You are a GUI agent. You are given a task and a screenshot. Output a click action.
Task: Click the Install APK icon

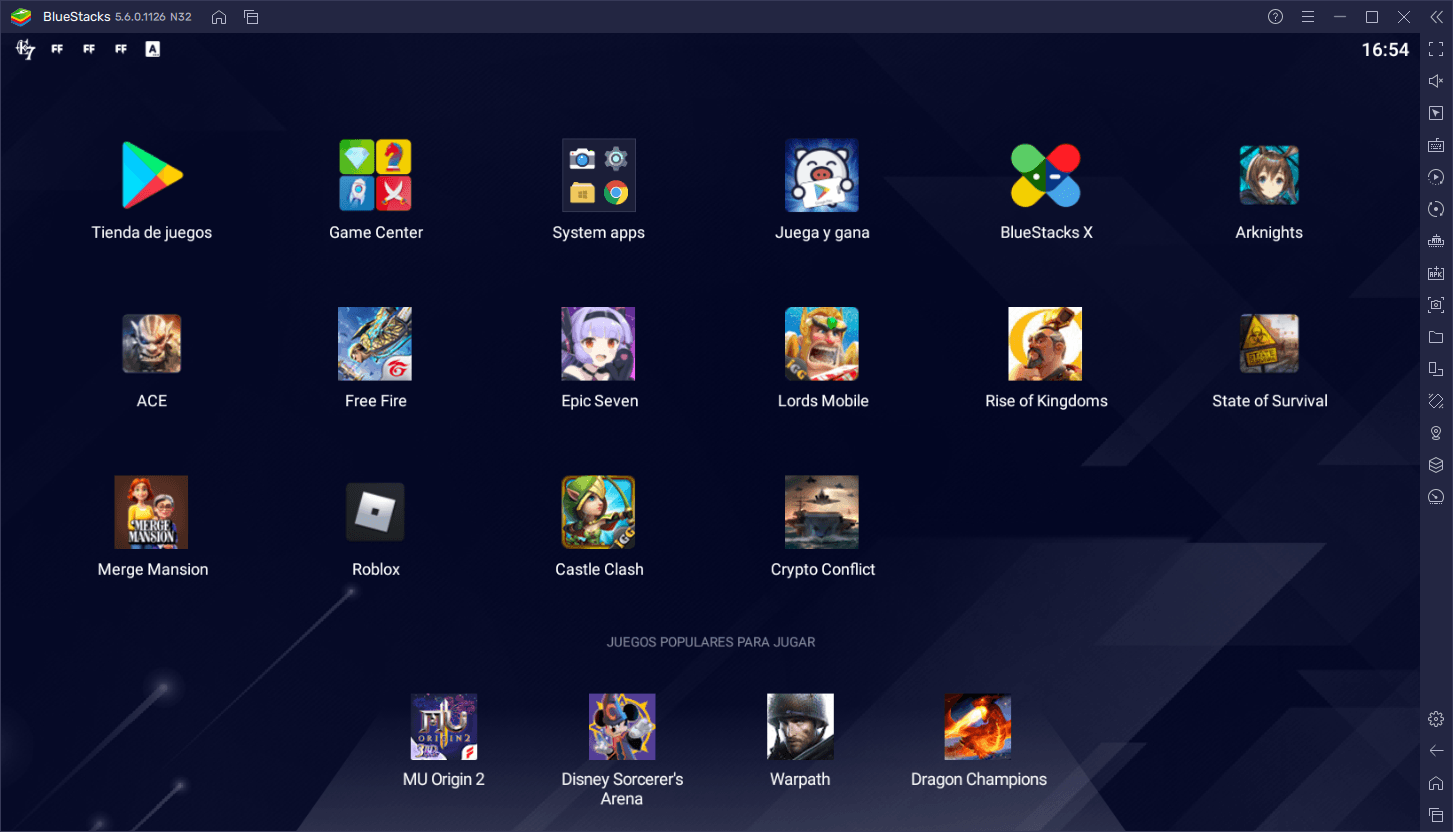point(1436,273)
